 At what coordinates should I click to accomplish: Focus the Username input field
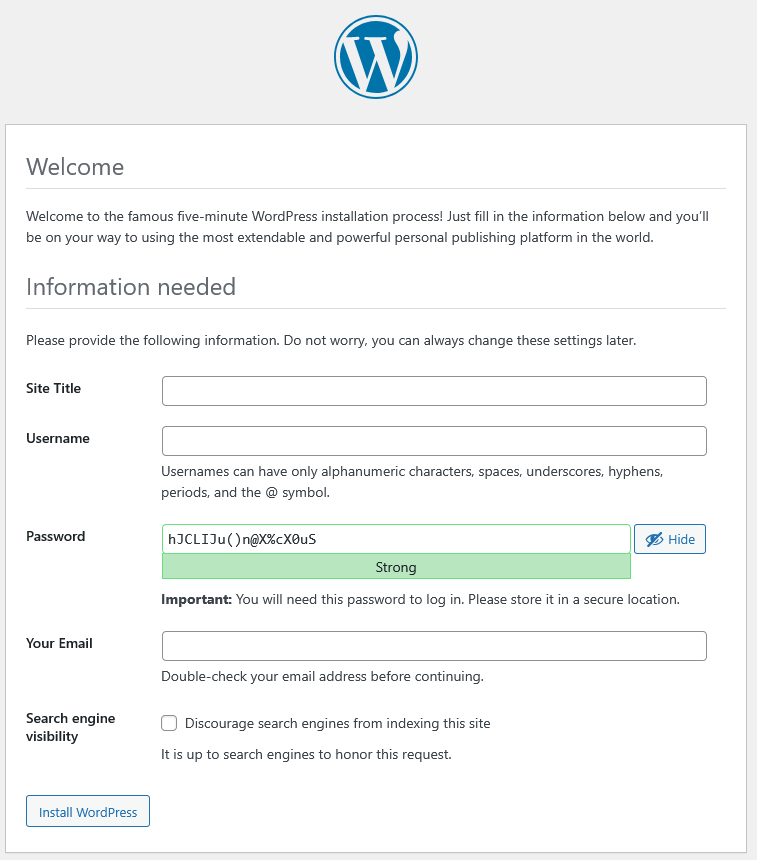[x=434, y=441]
